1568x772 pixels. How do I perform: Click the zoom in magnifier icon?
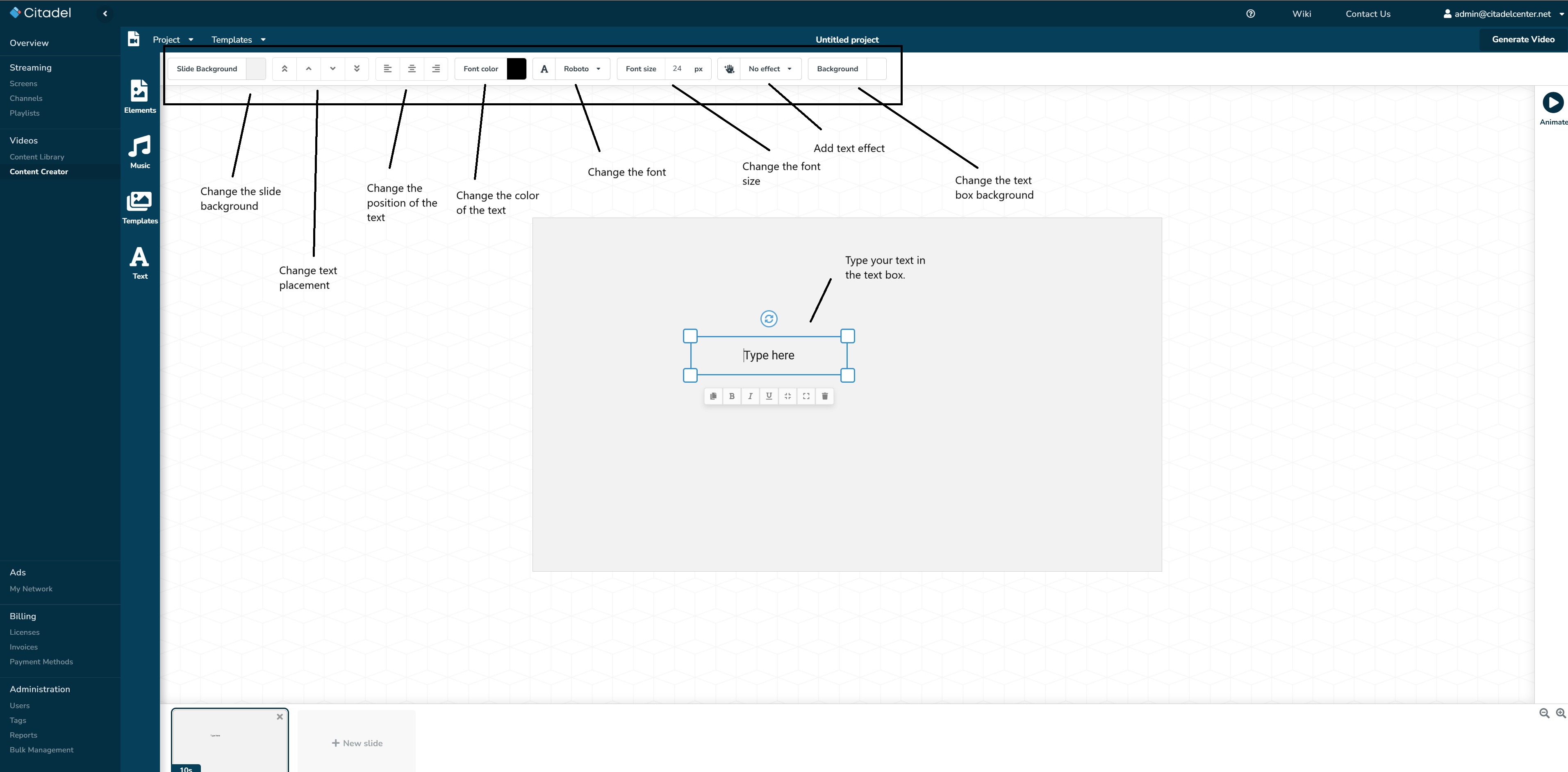coord(1561,713)
